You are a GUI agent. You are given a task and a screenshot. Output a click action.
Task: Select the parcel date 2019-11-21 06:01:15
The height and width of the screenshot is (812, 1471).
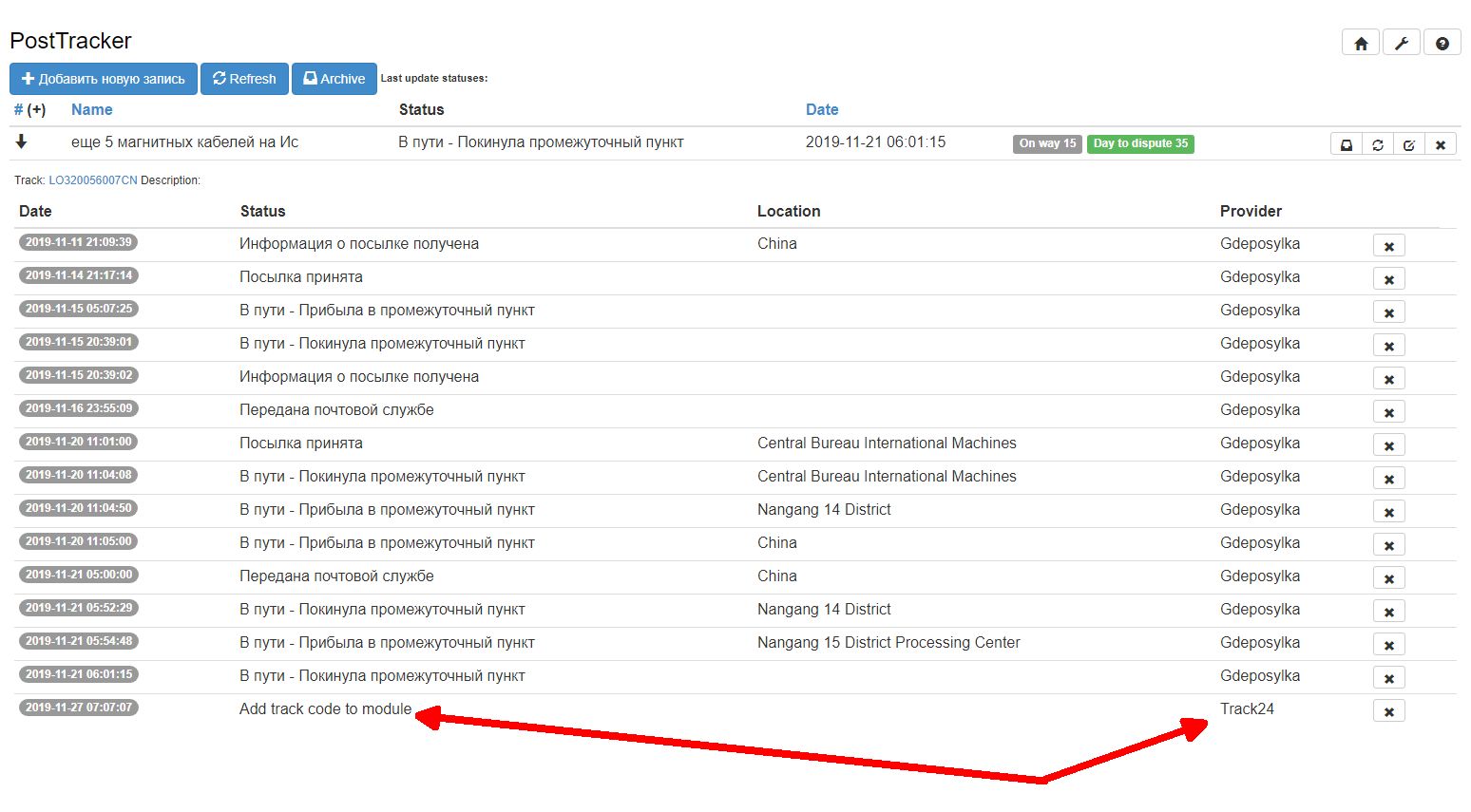pyautogui.click(x=875, y=142)
